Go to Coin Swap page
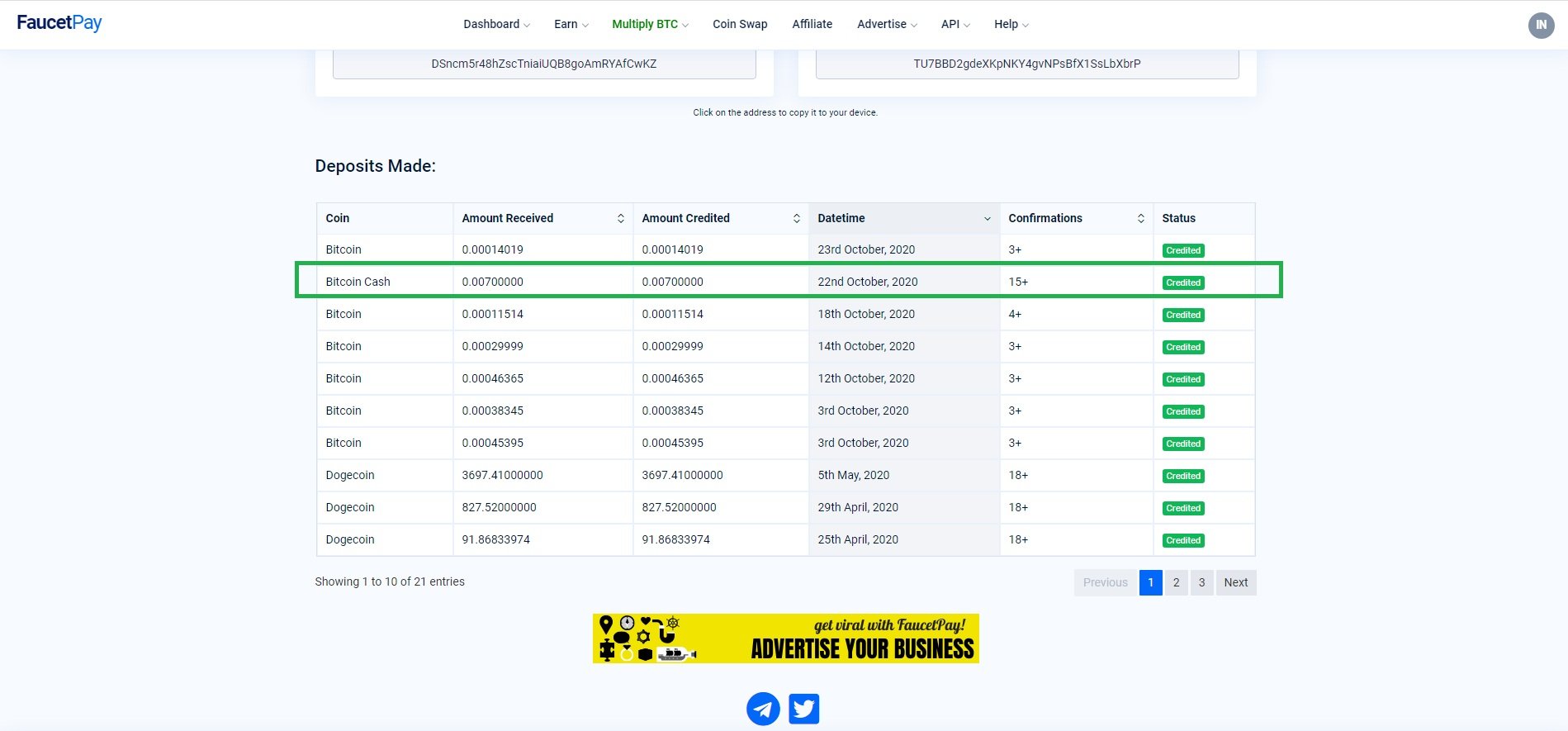This screenshot has width=1568, height=731. coord(740,24)
